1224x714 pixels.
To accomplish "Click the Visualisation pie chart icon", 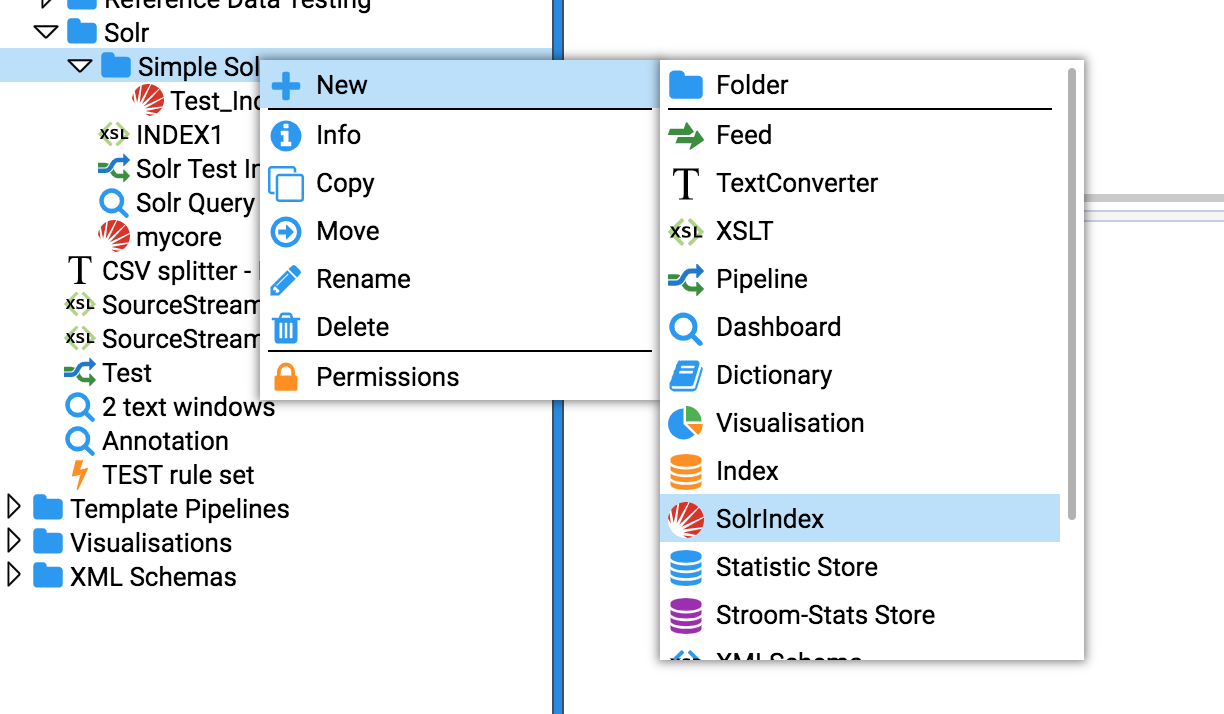I will click(686, 423).
